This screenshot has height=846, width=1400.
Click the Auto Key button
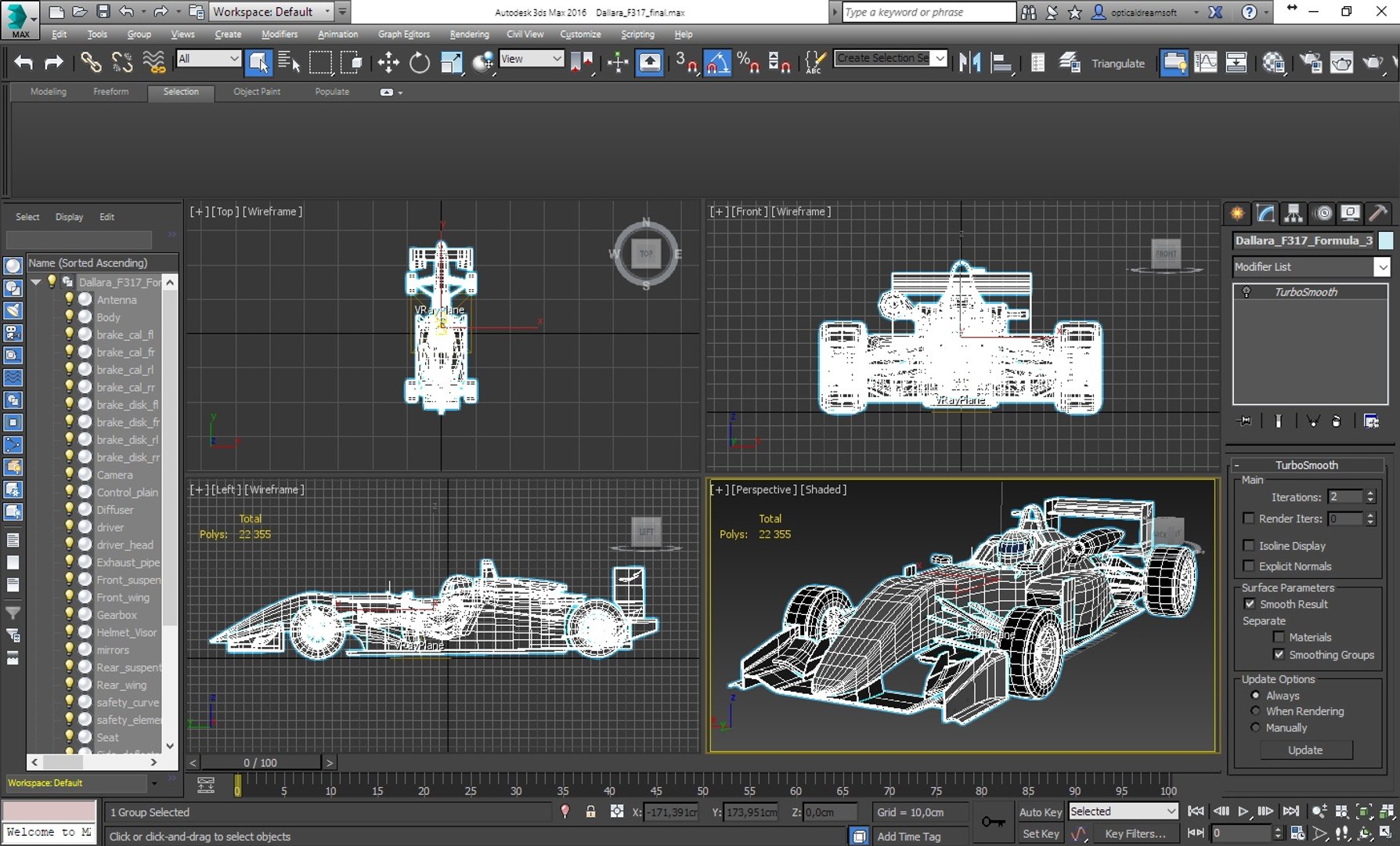(x=1040, y=812)
